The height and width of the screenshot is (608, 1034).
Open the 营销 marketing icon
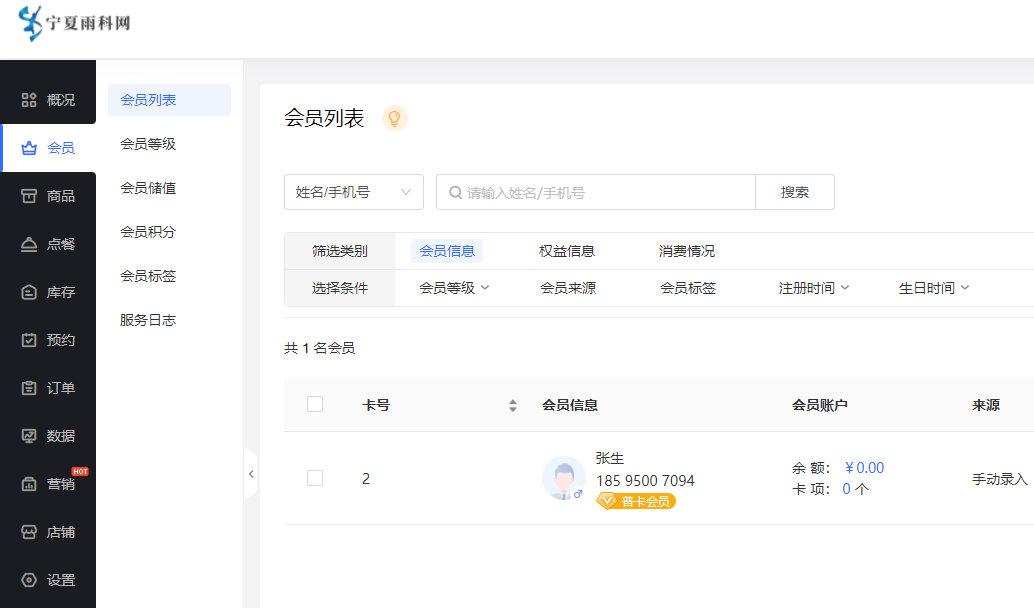click(29, 484)
